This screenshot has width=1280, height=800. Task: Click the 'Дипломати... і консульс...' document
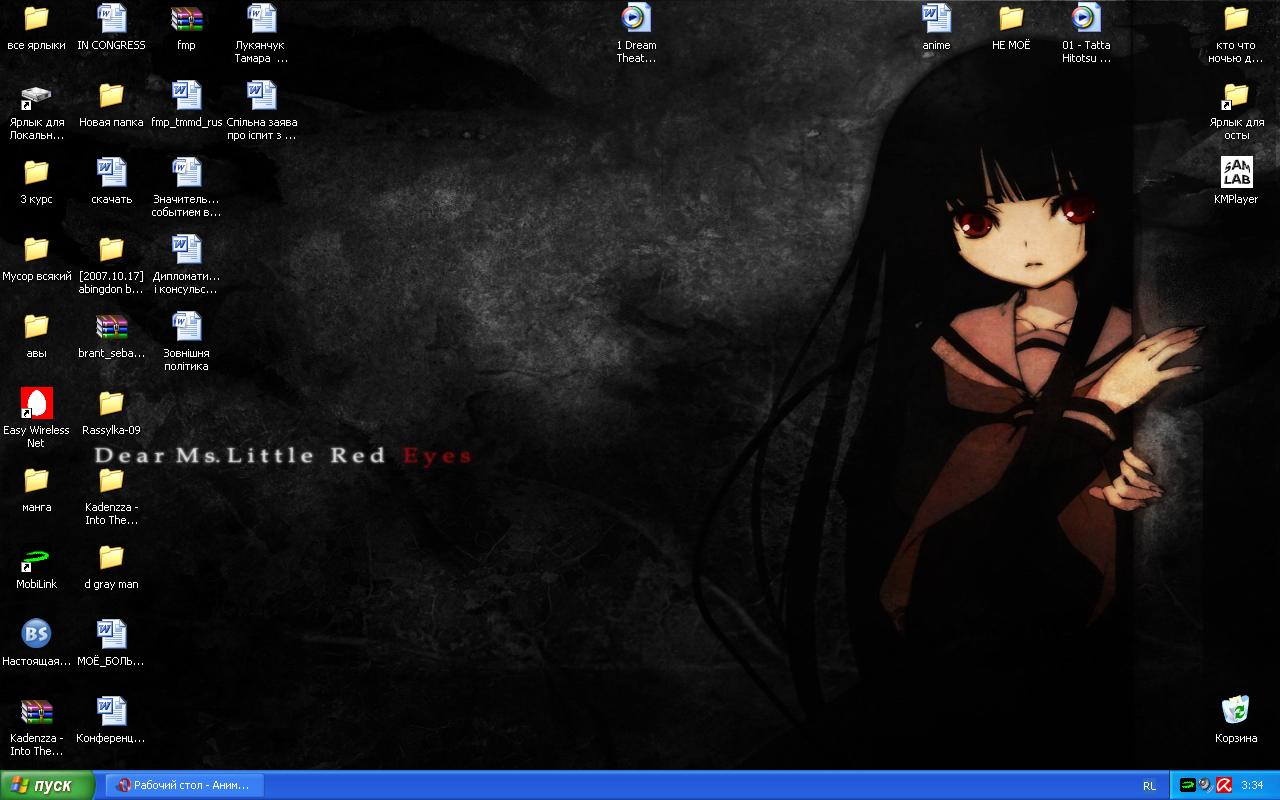pyautogui.click(x=186, y=249)
